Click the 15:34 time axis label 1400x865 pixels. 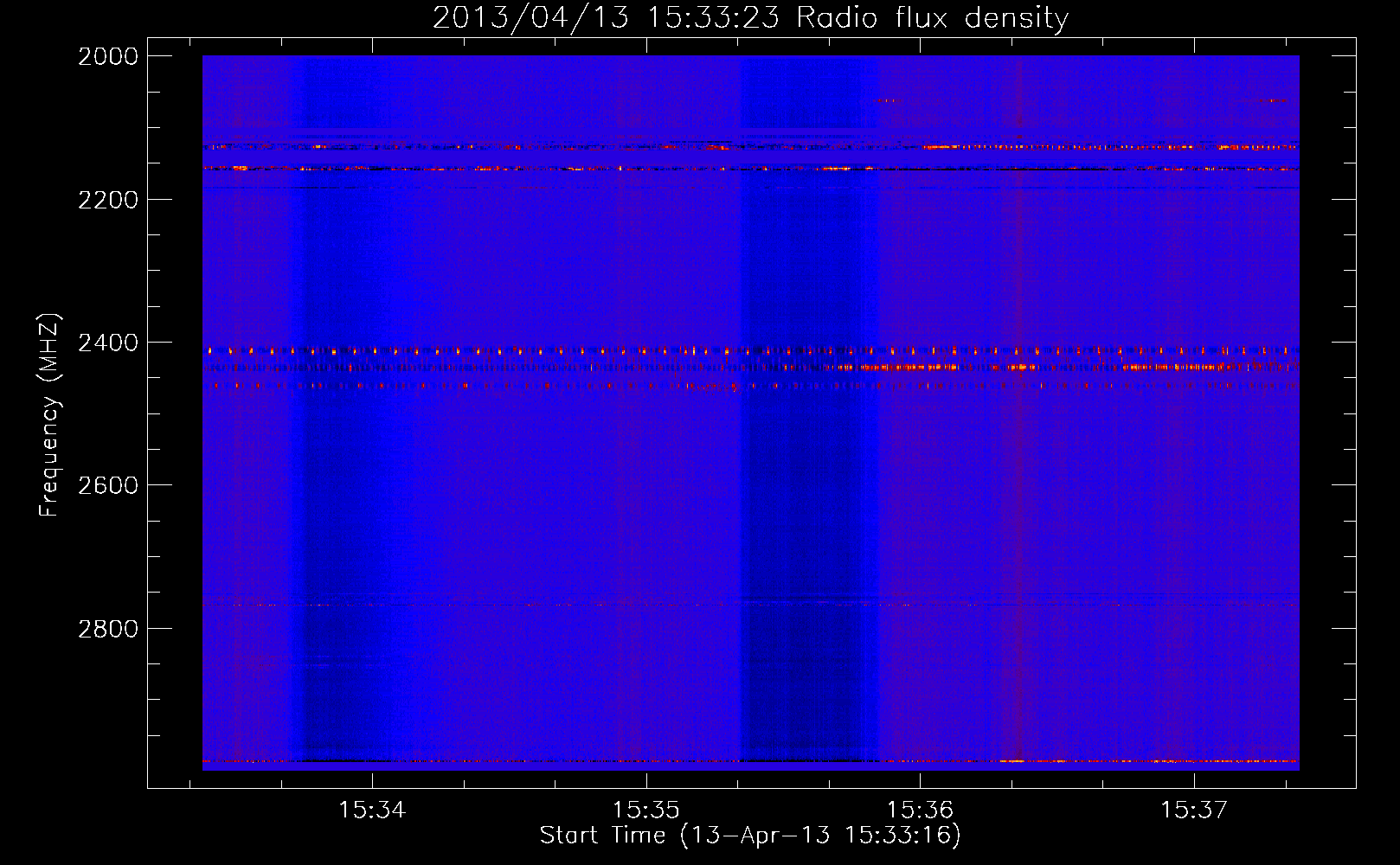372,810
